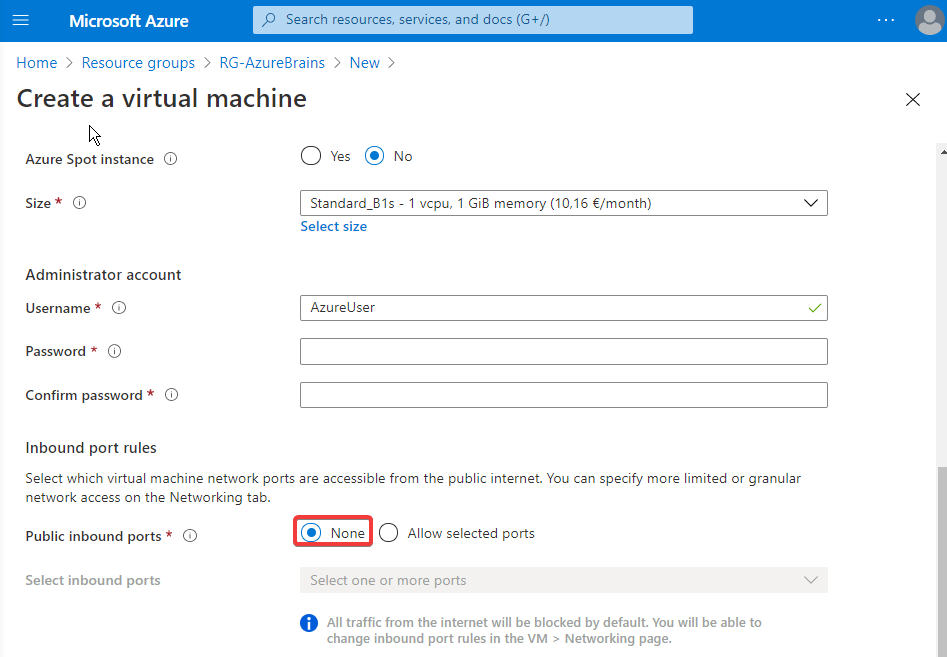Show info tooltip for Password
The height and width of the screenshot is (657, 947).
tap(115, 351)
